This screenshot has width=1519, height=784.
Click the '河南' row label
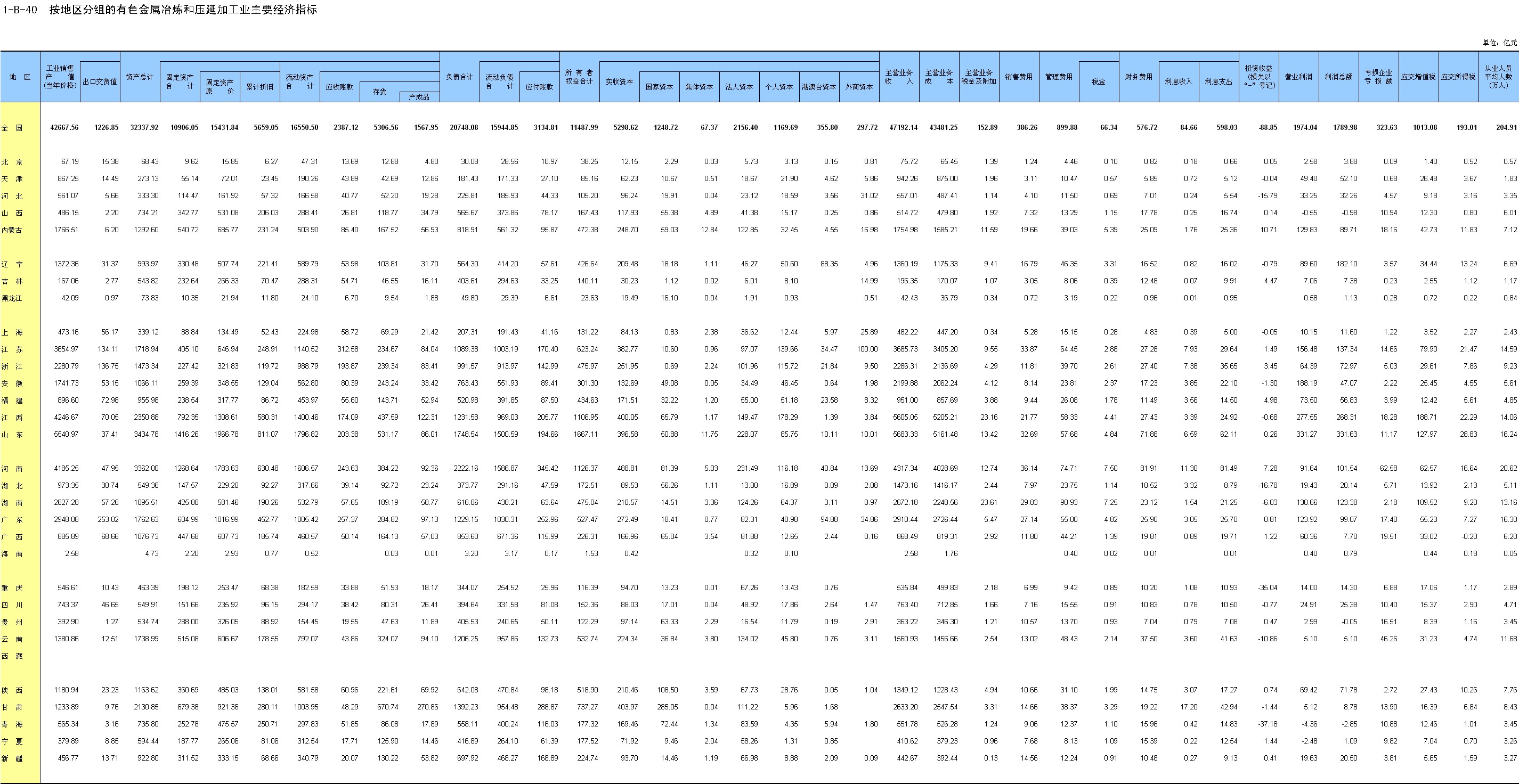[12, 469]
